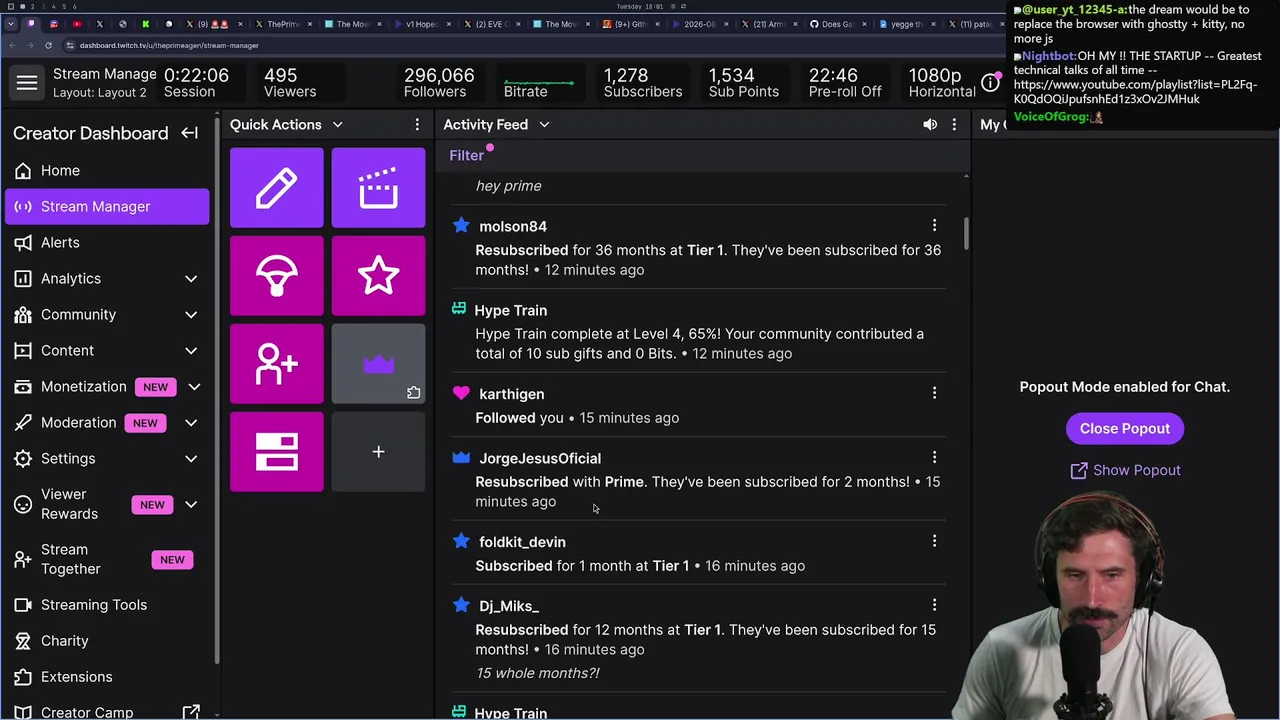Click the Show Popout link
This screenshot has width=1280, height=720.
pyautogui.click(x=1125, y=470)
